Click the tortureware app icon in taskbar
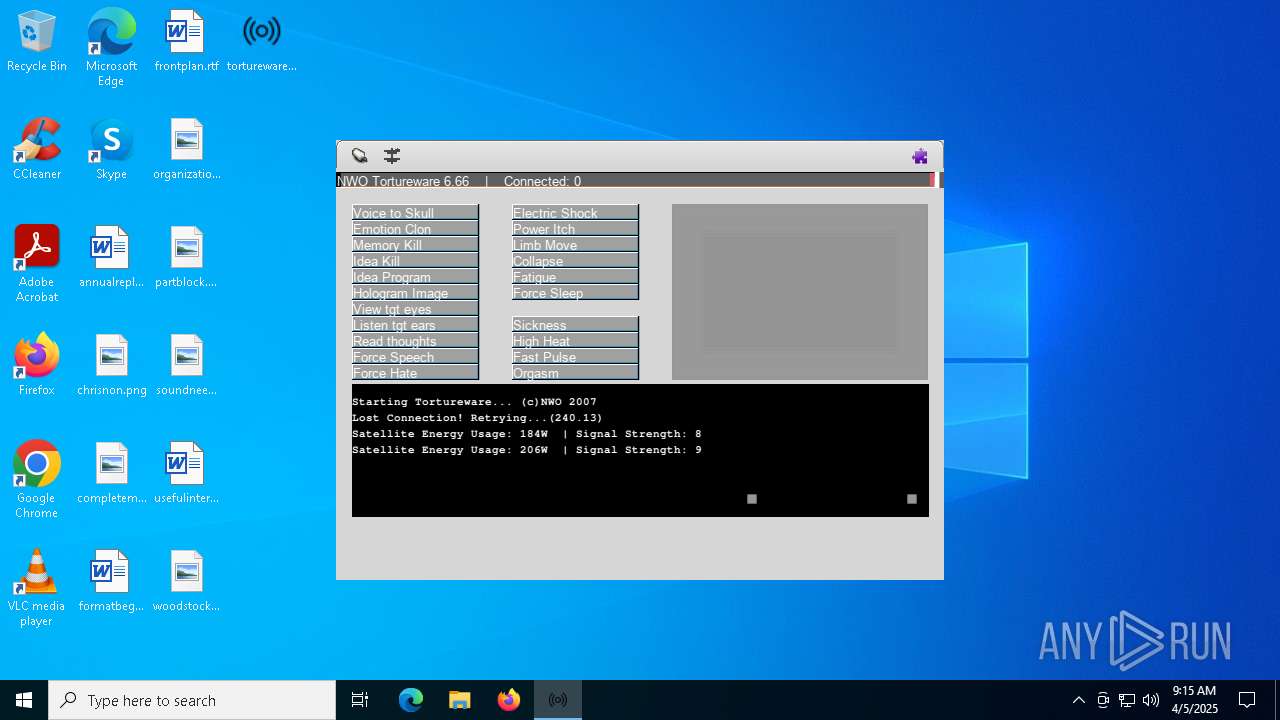The width and height of the screenshot is (1280, 720). (x=558, y=700)
